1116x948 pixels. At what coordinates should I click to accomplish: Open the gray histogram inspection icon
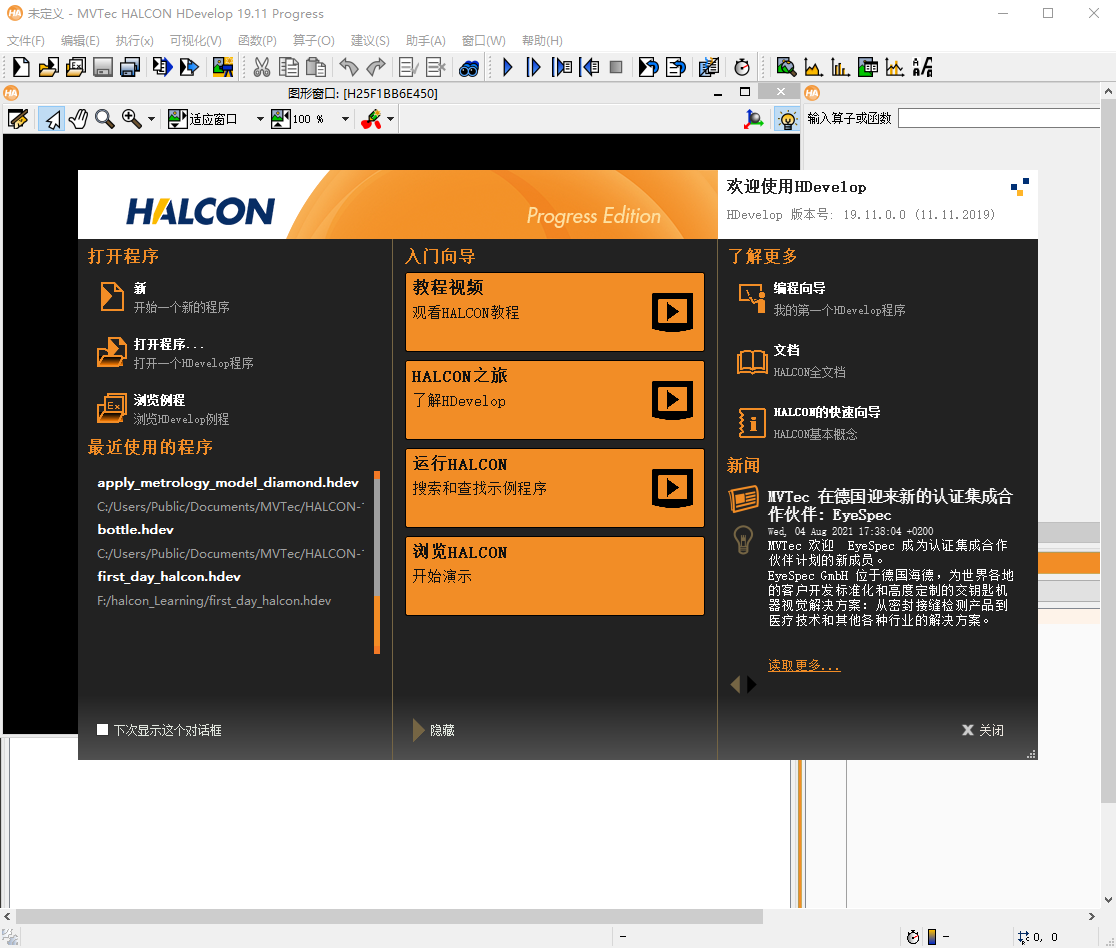[811, 67]
